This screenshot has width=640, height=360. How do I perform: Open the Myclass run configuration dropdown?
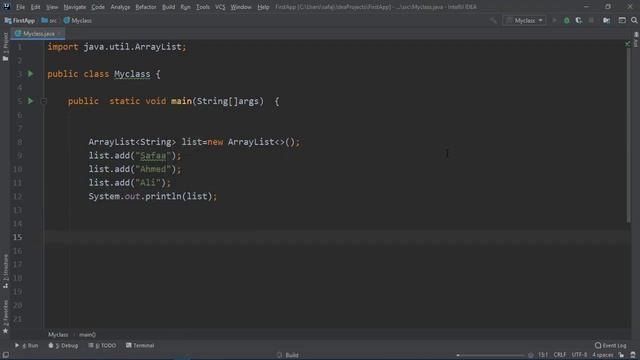524,20
